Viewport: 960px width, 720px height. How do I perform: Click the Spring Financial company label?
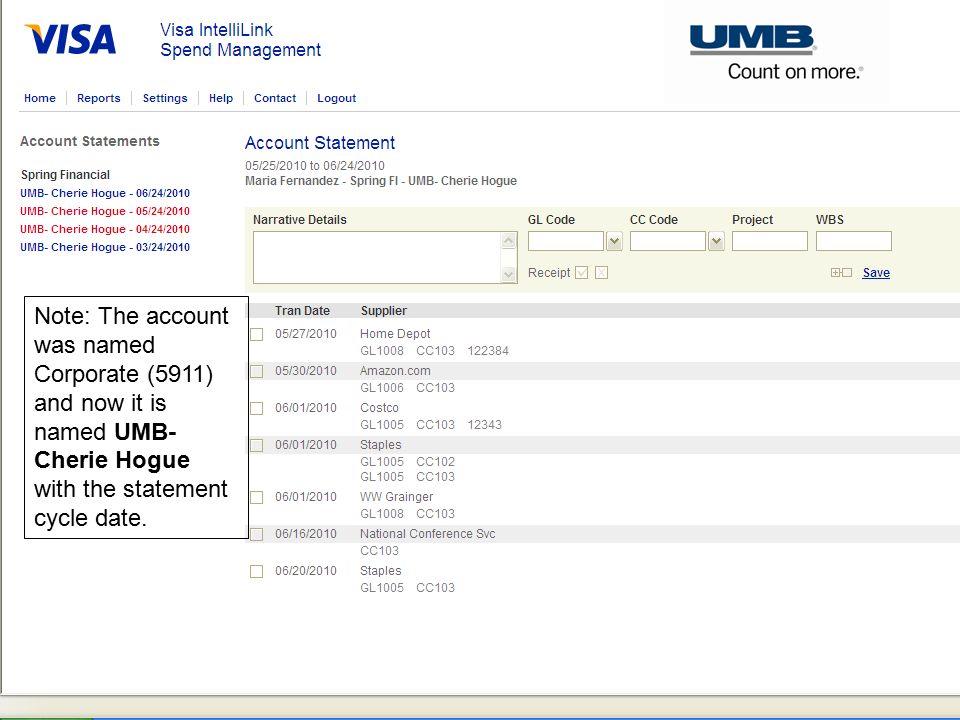point(66,174)
